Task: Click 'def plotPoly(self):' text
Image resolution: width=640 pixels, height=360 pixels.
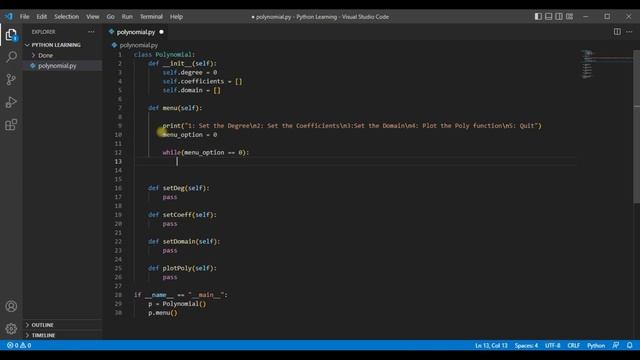Action: pyautogui.click(x=182, y=268)
